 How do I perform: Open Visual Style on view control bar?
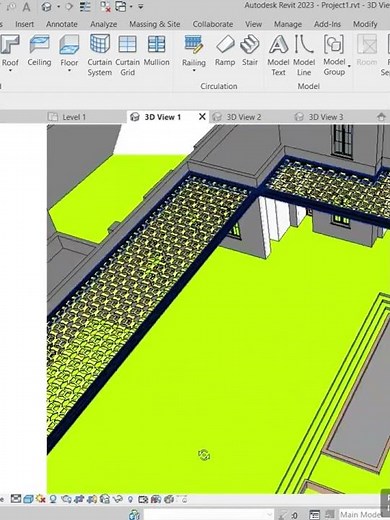point(28,499)
